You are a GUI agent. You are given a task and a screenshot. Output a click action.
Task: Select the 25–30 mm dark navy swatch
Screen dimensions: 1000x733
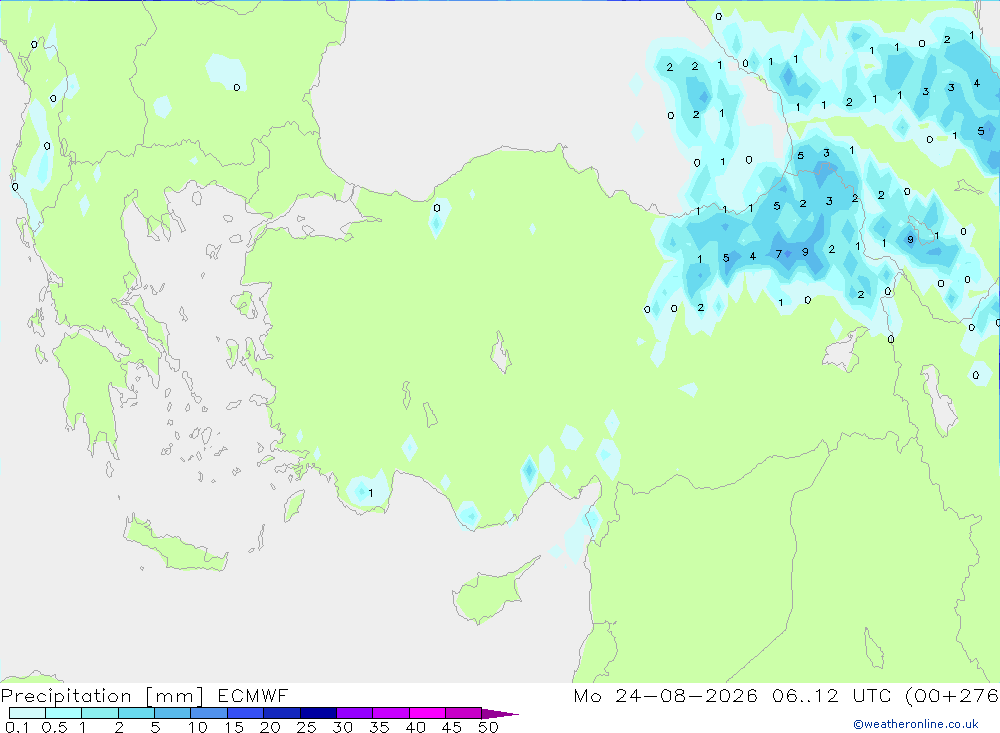(318, 713)
